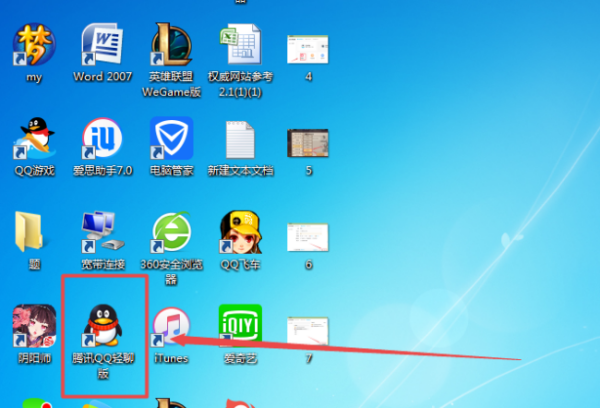Image resolution: width=600 pixels, height=408 pixels.
Task: Click the '阴阳师' label text
Action: (34, 358)
